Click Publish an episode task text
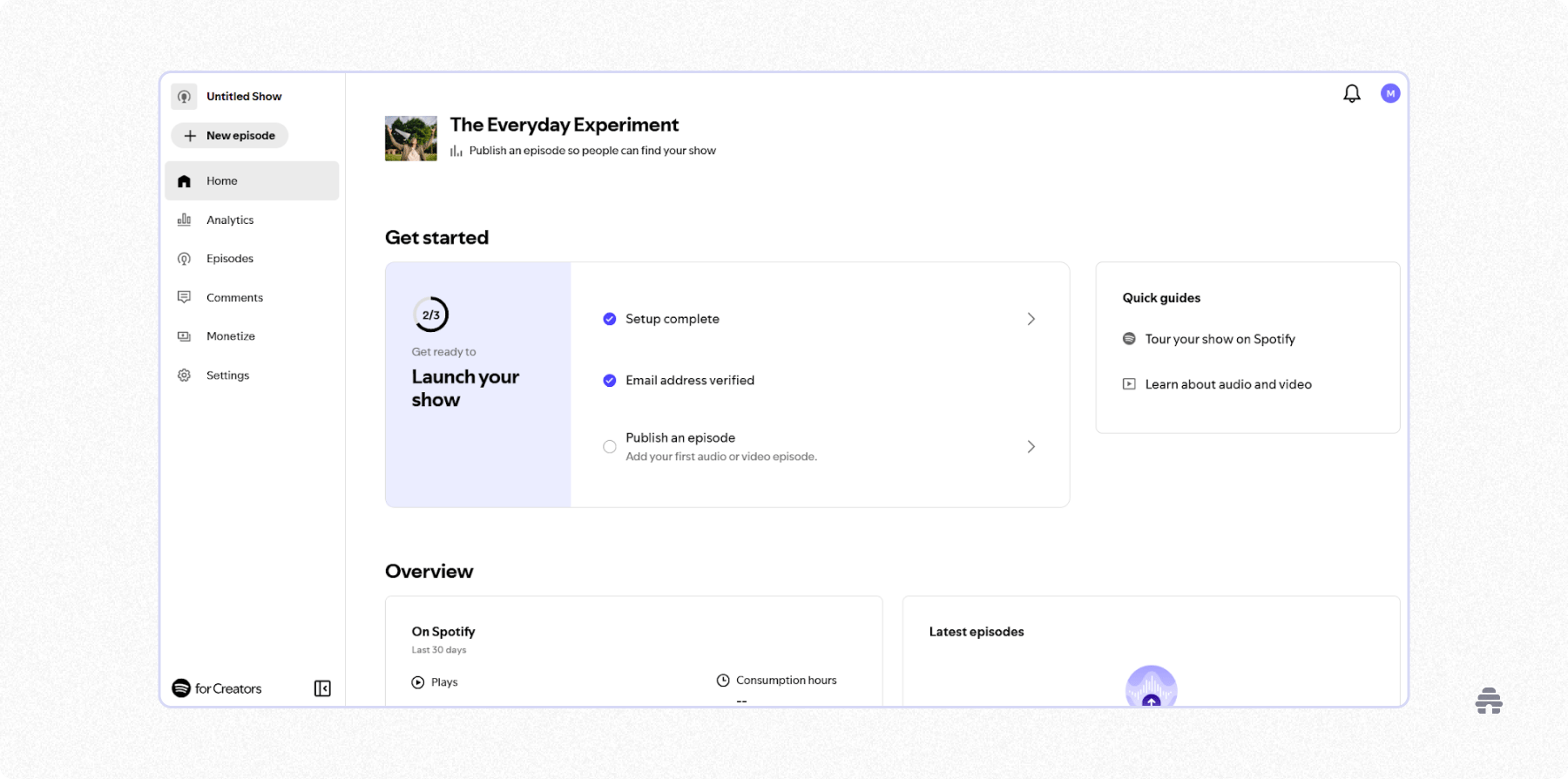This screenshot has width=1568, height=779. [x=680, y=437]
